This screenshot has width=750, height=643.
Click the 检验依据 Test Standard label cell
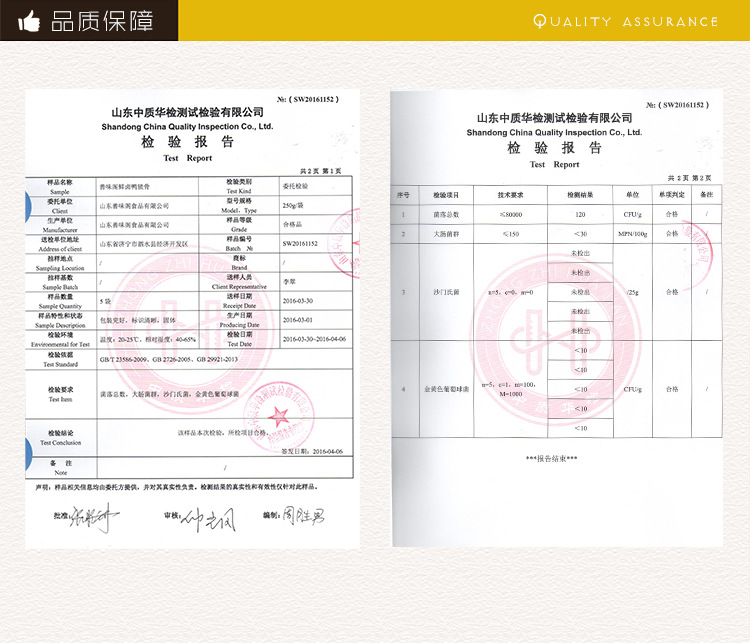pos(61,359)
